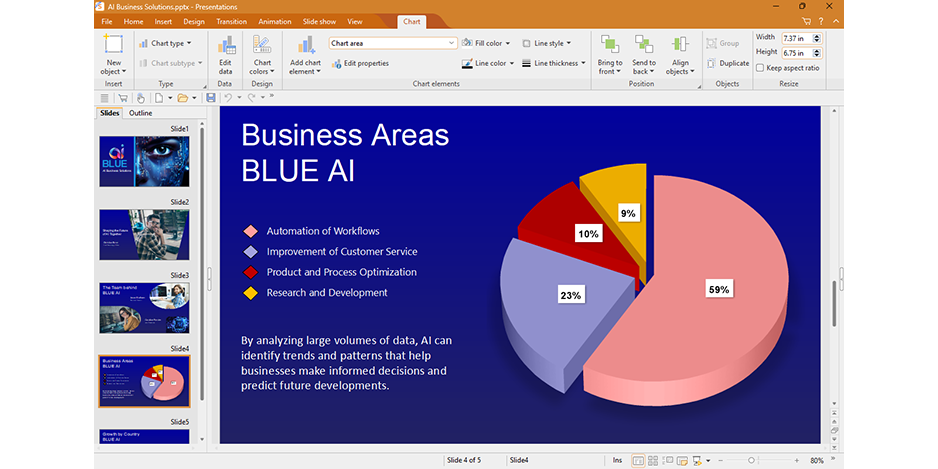Open the Chart colors palette

click(x=262, y=53)
